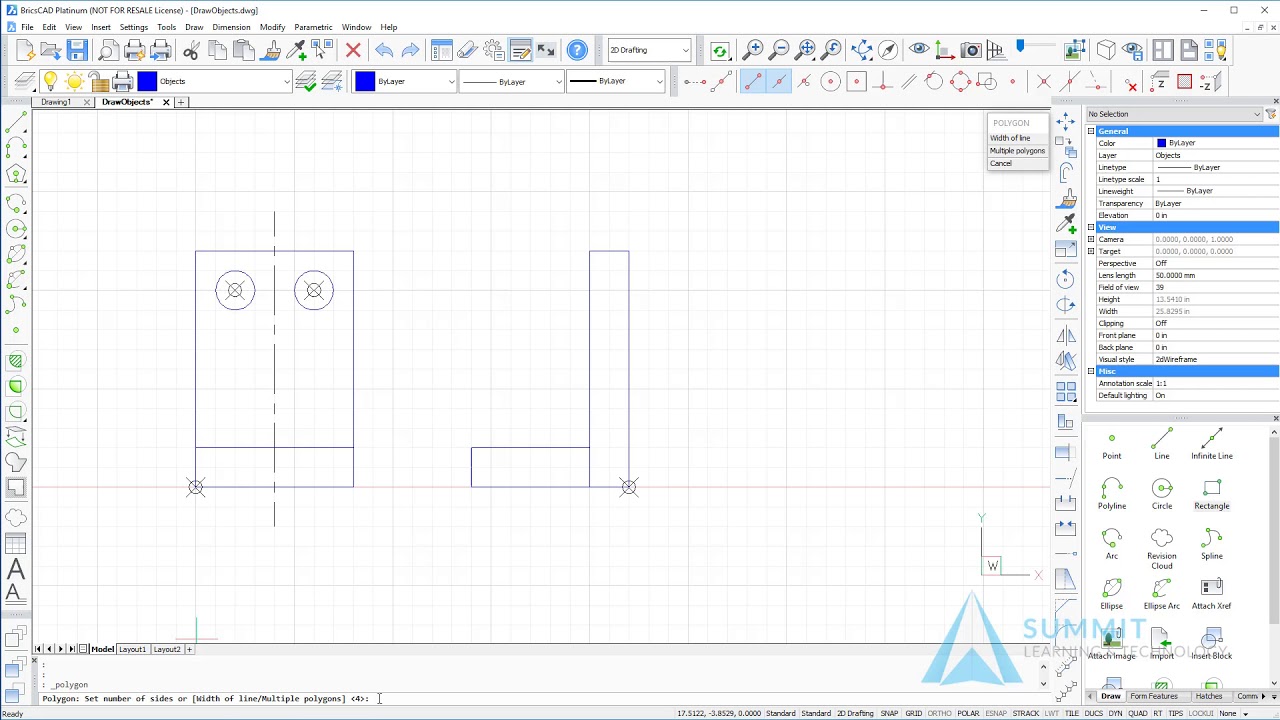Screen dimensions: 1280x720
Task: Open the No Selection dropdown in properties
Action: 1173,114
